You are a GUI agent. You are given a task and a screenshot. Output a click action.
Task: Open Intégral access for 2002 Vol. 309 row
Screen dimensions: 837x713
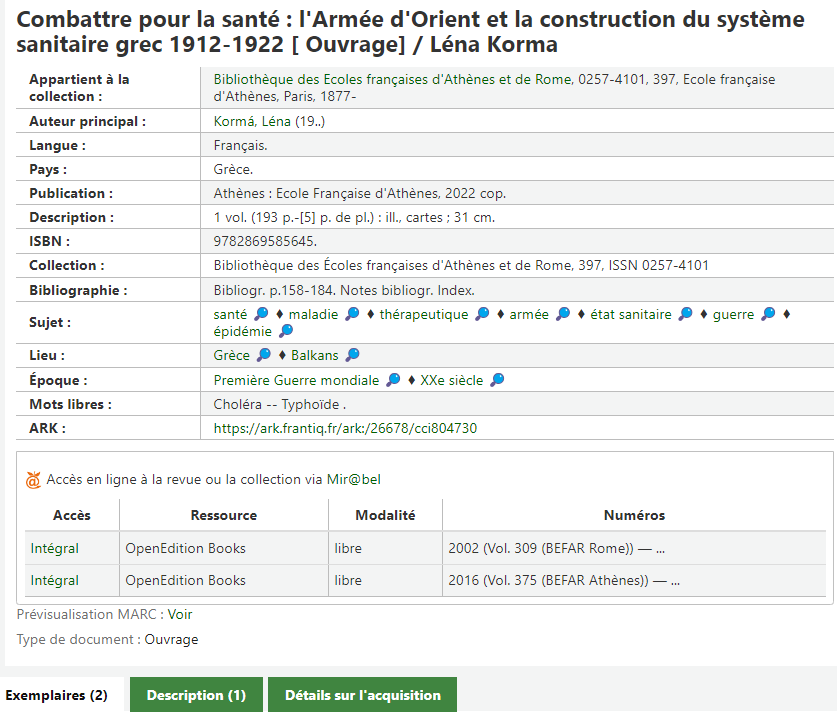coord(54,548)
